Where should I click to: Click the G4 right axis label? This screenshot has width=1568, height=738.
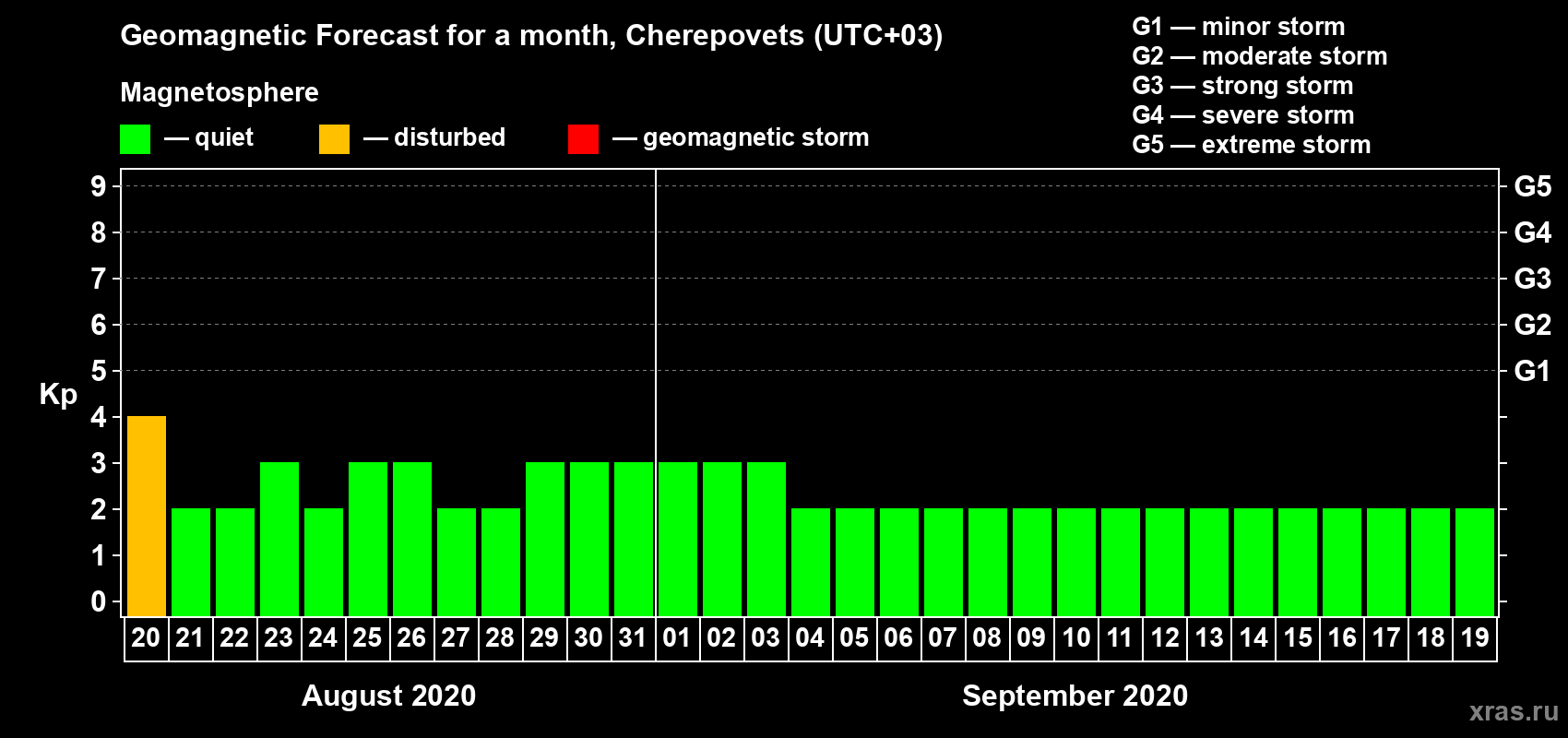1533,232
